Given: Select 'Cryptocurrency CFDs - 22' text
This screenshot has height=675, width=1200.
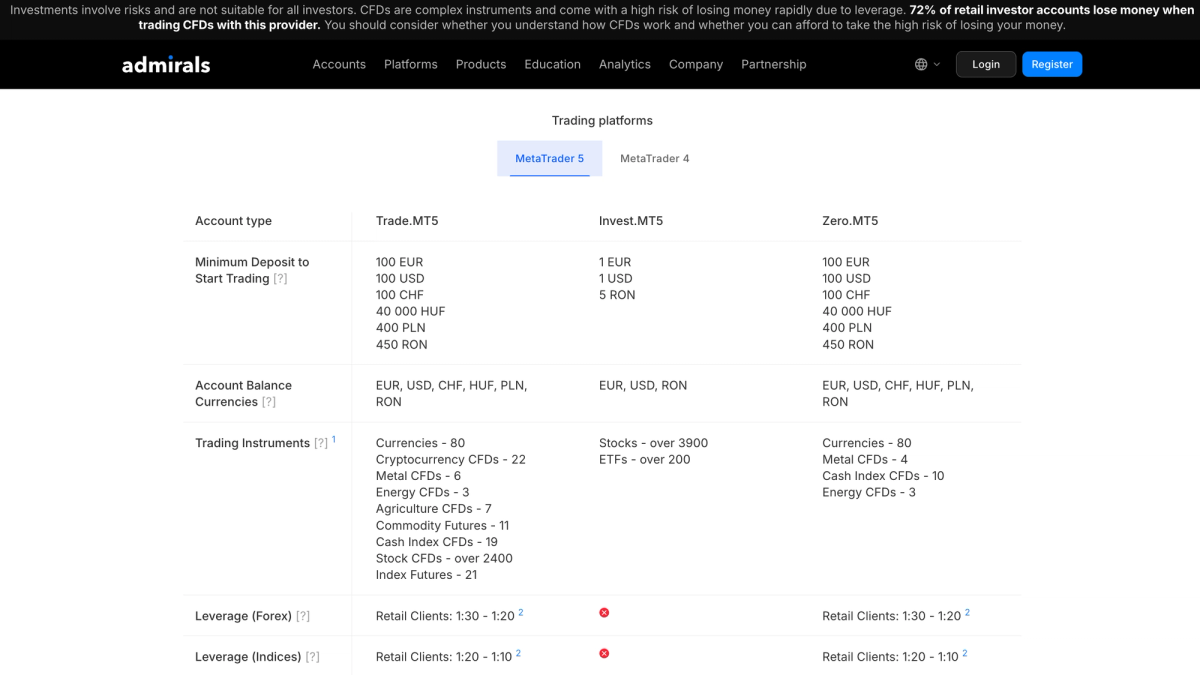Looking at the screenshot, I should click(451, 460).
